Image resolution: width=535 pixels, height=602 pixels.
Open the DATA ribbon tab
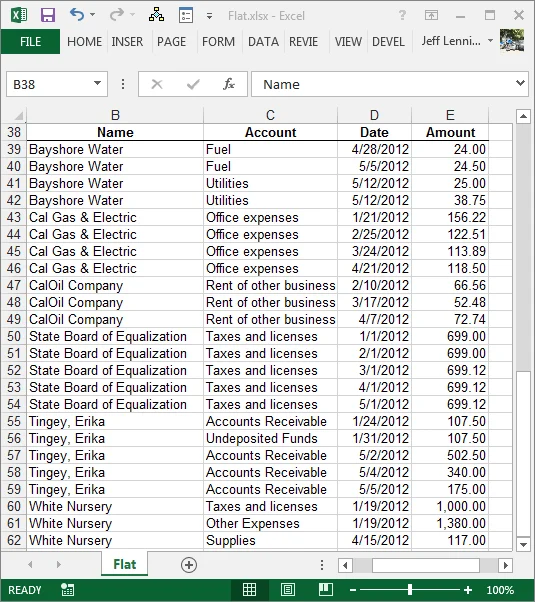263,41
